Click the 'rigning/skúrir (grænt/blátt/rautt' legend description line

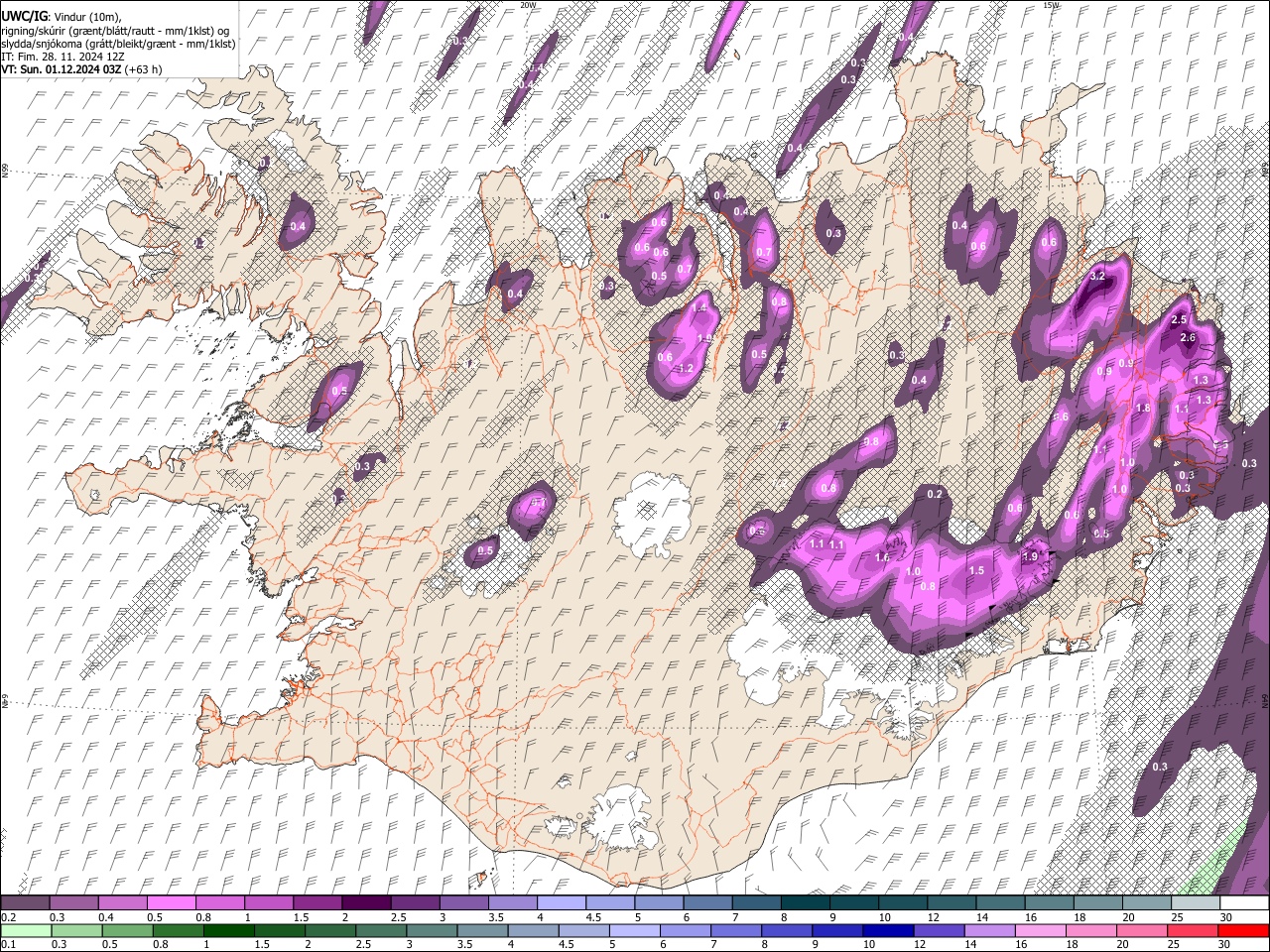114,31
